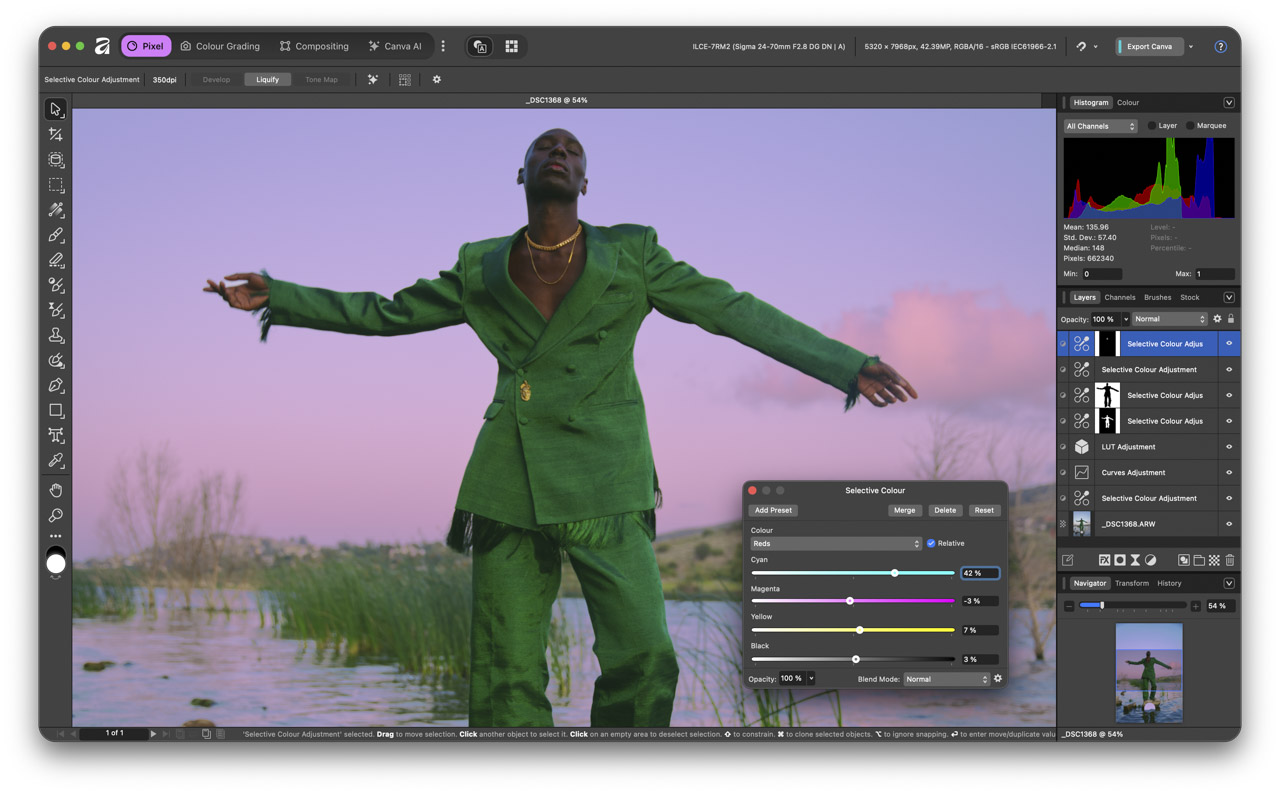The height and width of the screenshot is (793, 1280).
Task: Open Blend Mode dropdown in Selective Colour dialog
Action: point(946,679)
